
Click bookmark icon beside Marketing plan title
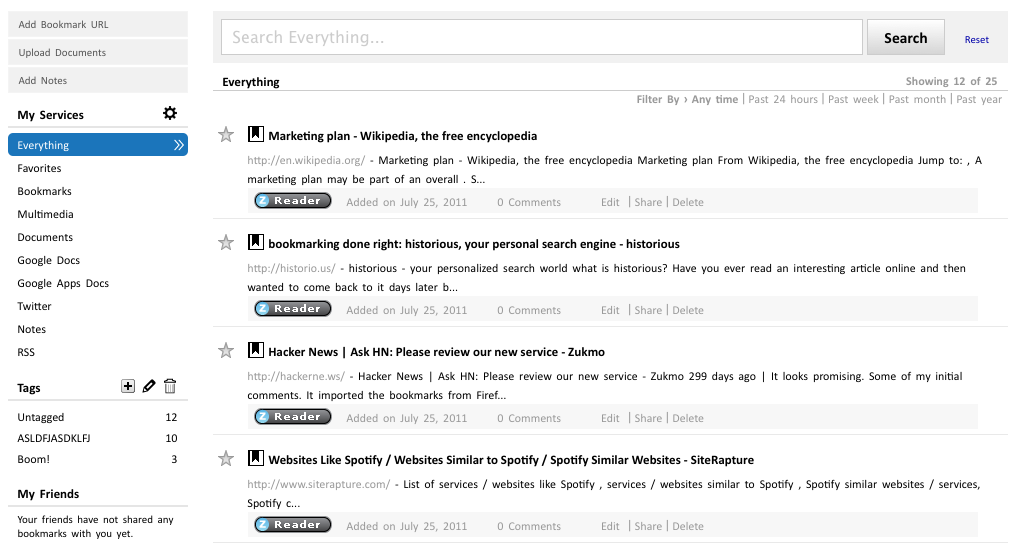pyautogui.click(x=255, y=134)
